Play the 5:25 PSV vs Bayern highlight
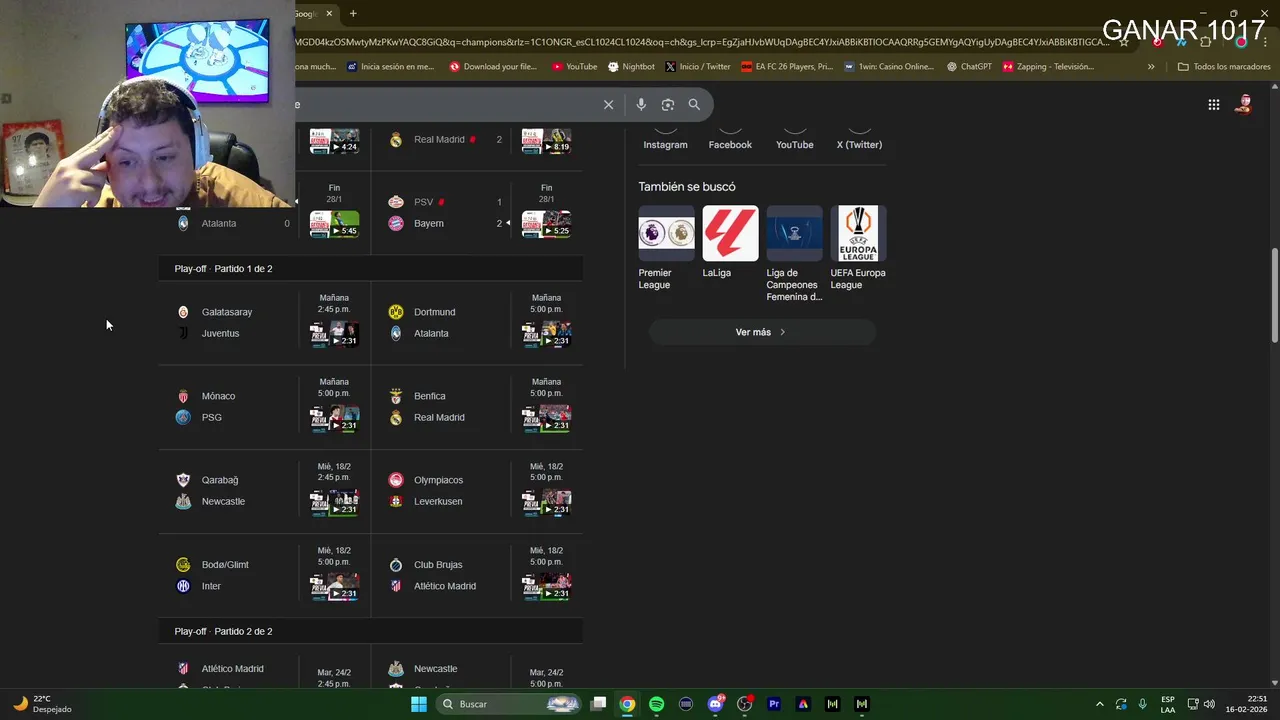This screenshot has height=720, width=1280. click(x=546, y=224)
